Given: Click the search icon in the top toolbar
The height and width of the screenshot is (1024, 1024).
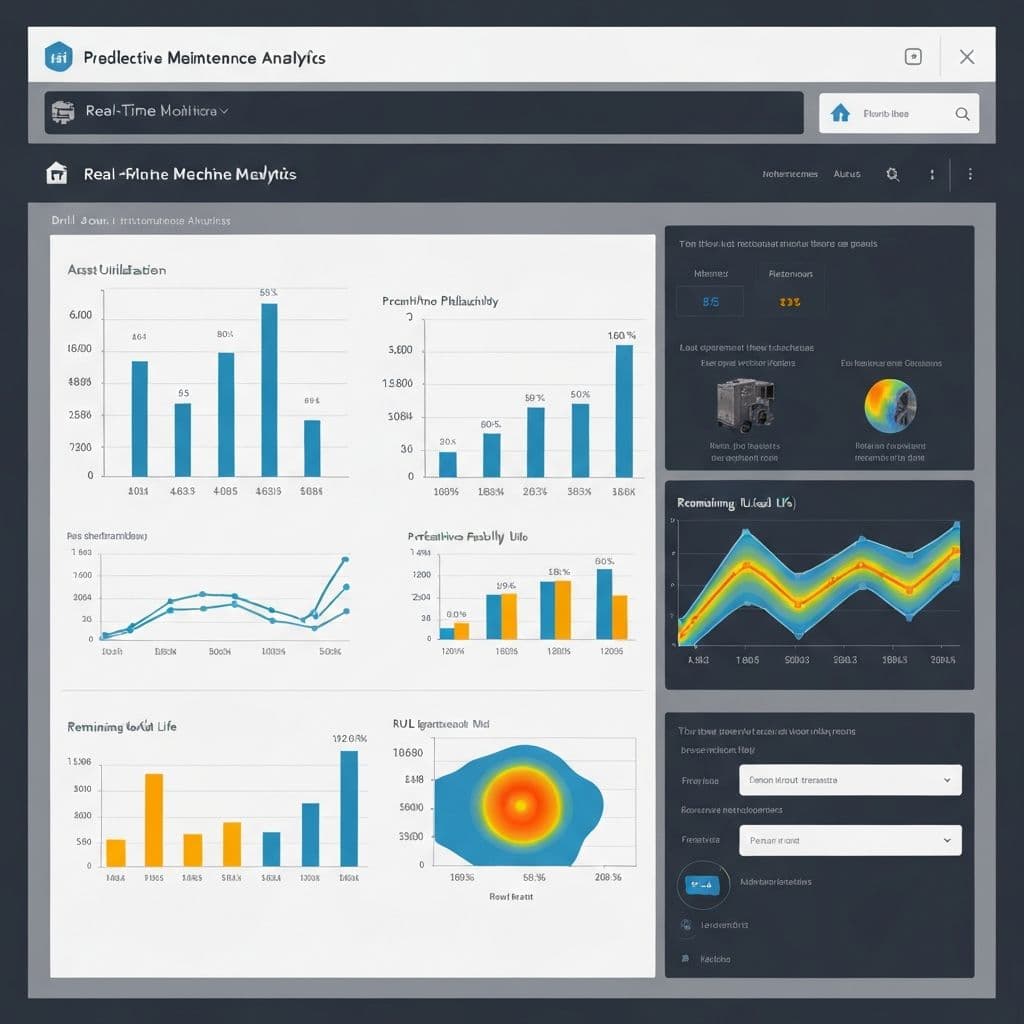Looking at the screenshot, I should click(962, 113).
